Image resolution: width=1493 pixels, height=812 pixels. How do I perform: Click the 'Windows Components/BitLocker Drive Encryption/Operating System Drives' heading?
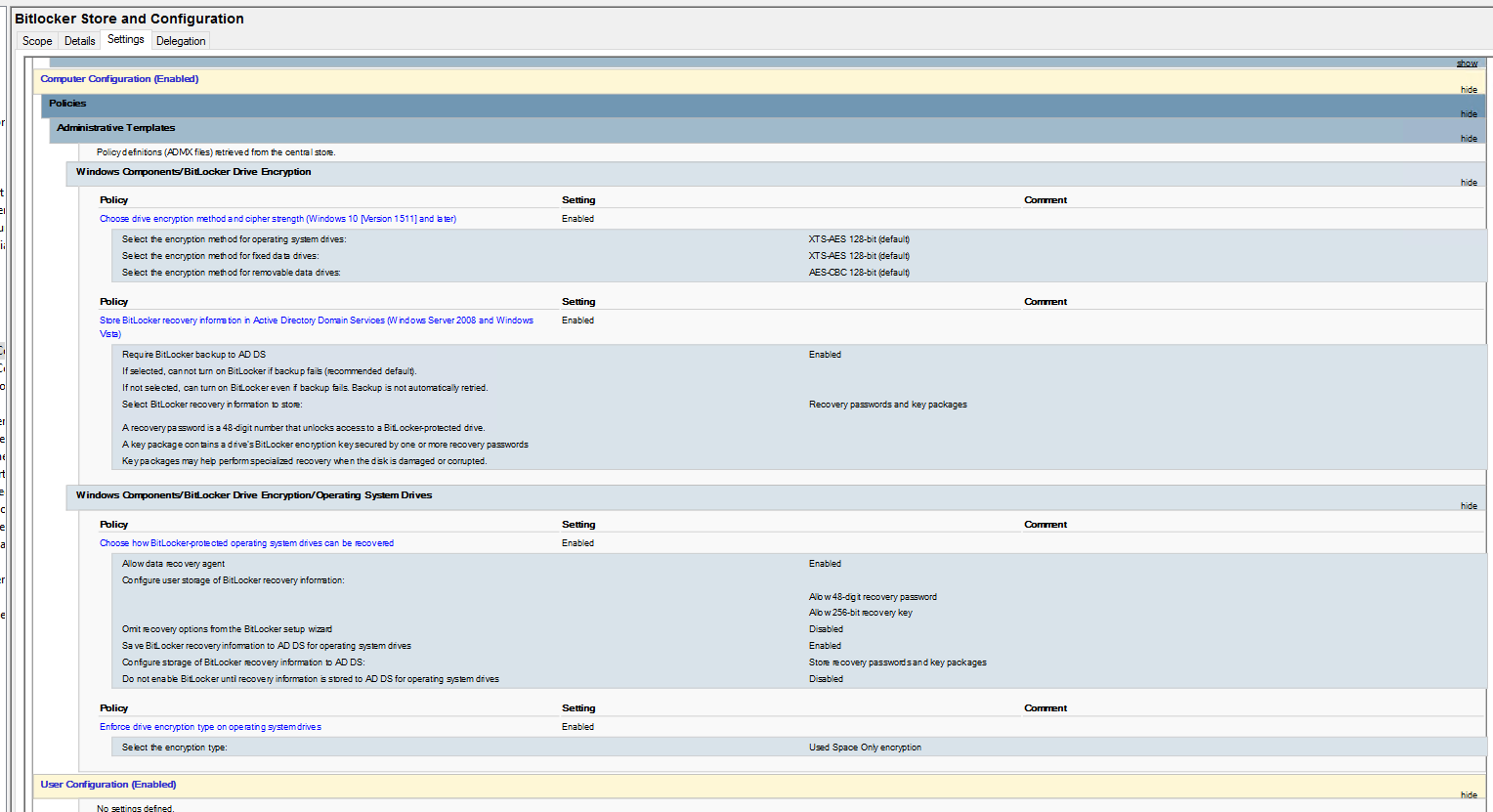pyautogui.click(x=254, y=495)
